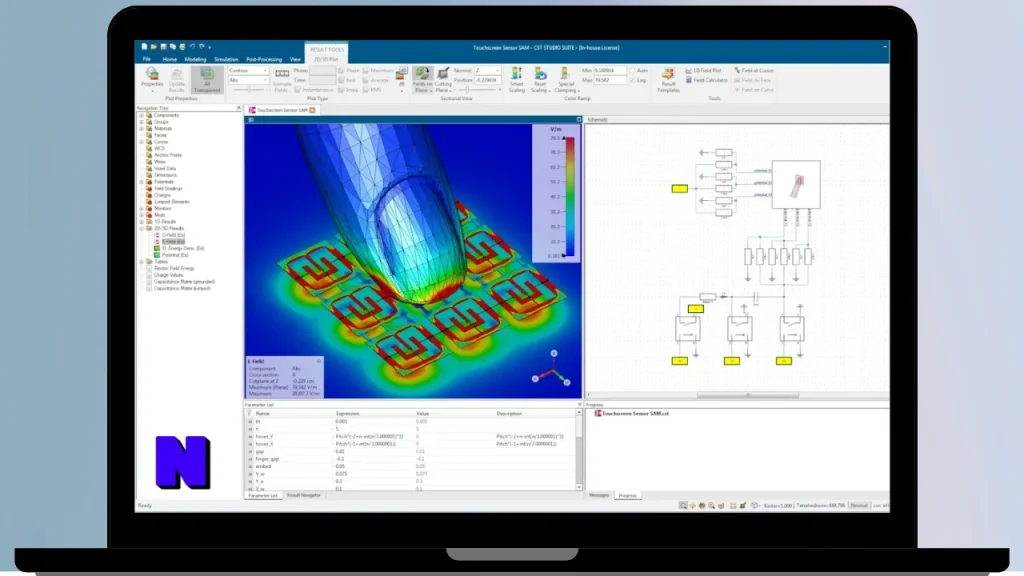This screenshot has width=1024, height=576.
Task: Expand the Tables tree node
Action: pyautogui.click(x=141, y=262)
